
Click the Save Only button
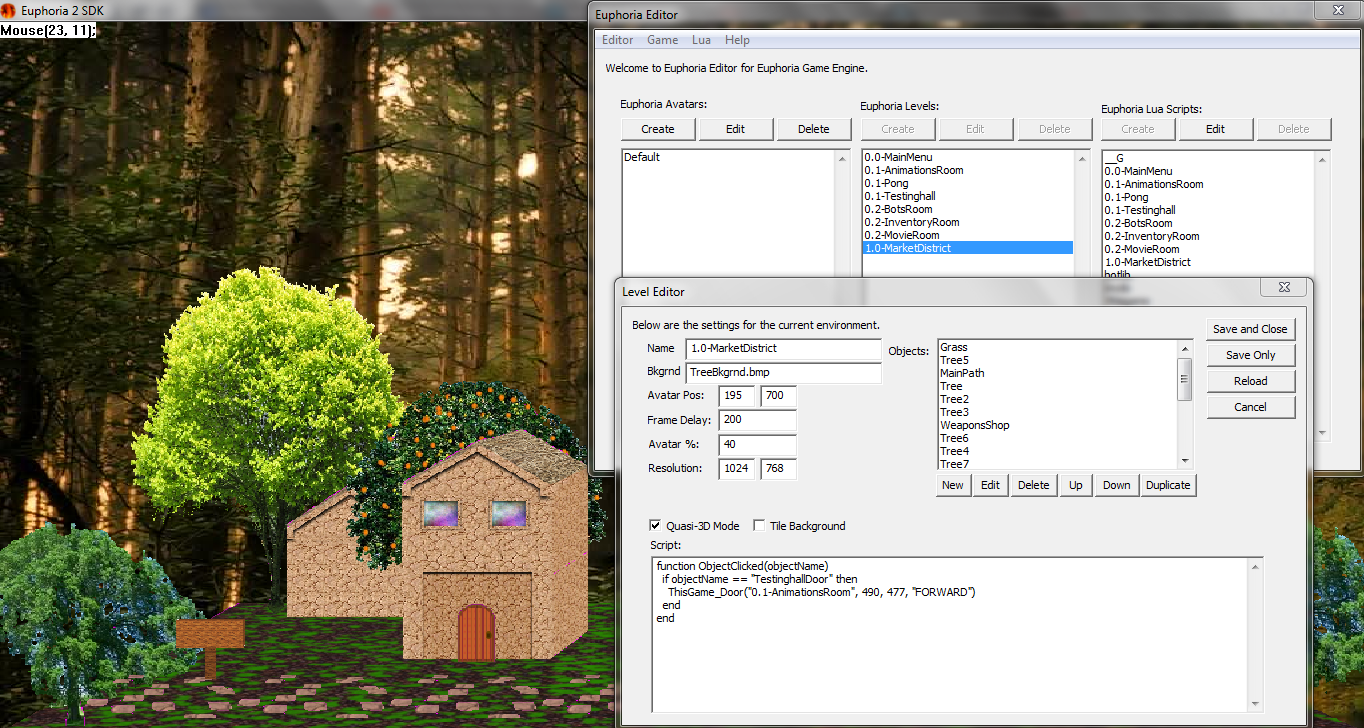(x=1250, y=355)
